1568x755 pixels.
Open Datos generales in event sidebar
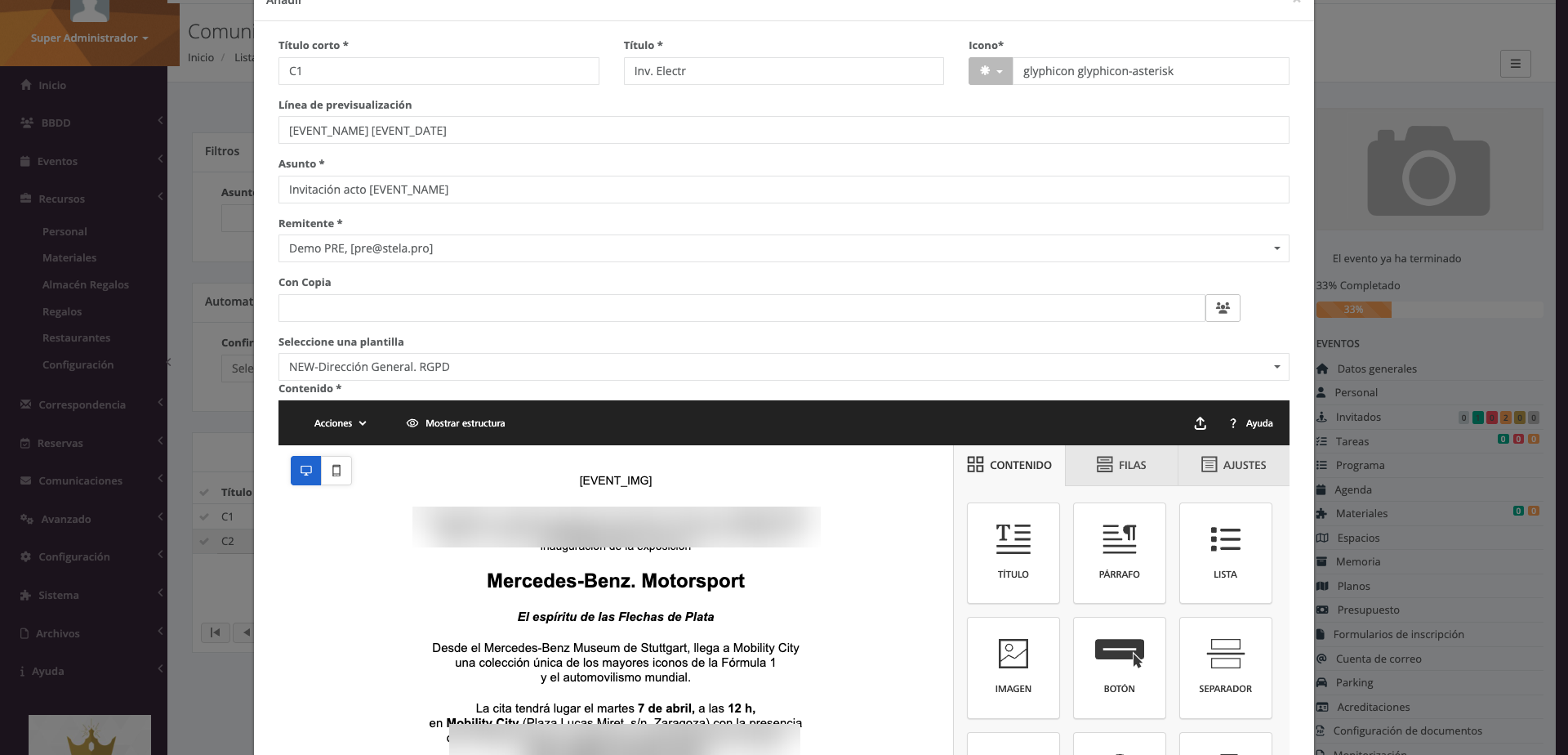tap(1376, 369)
